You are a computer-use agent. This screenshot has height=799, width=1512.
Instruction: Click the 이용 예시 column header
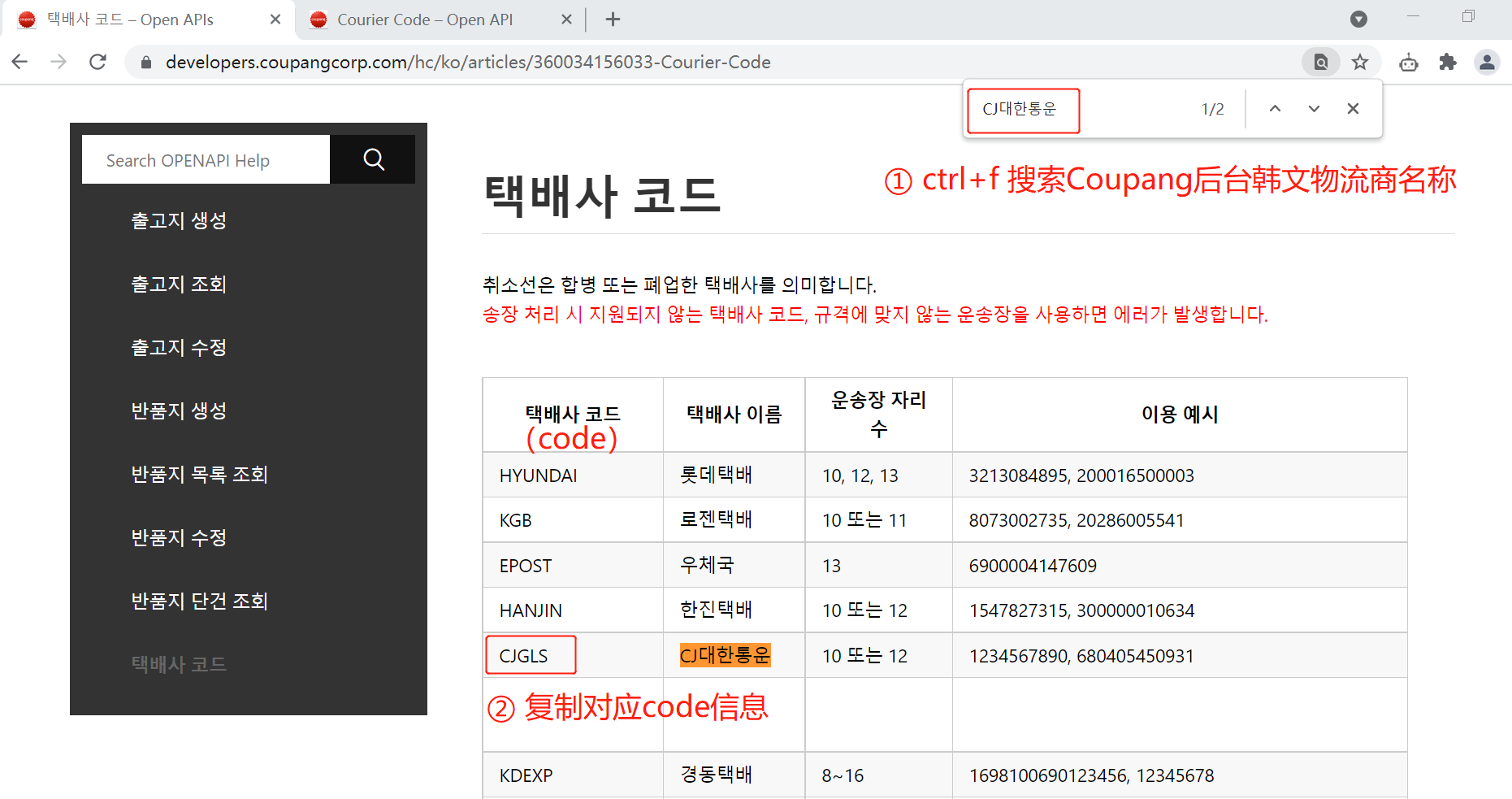(1180, 415)
